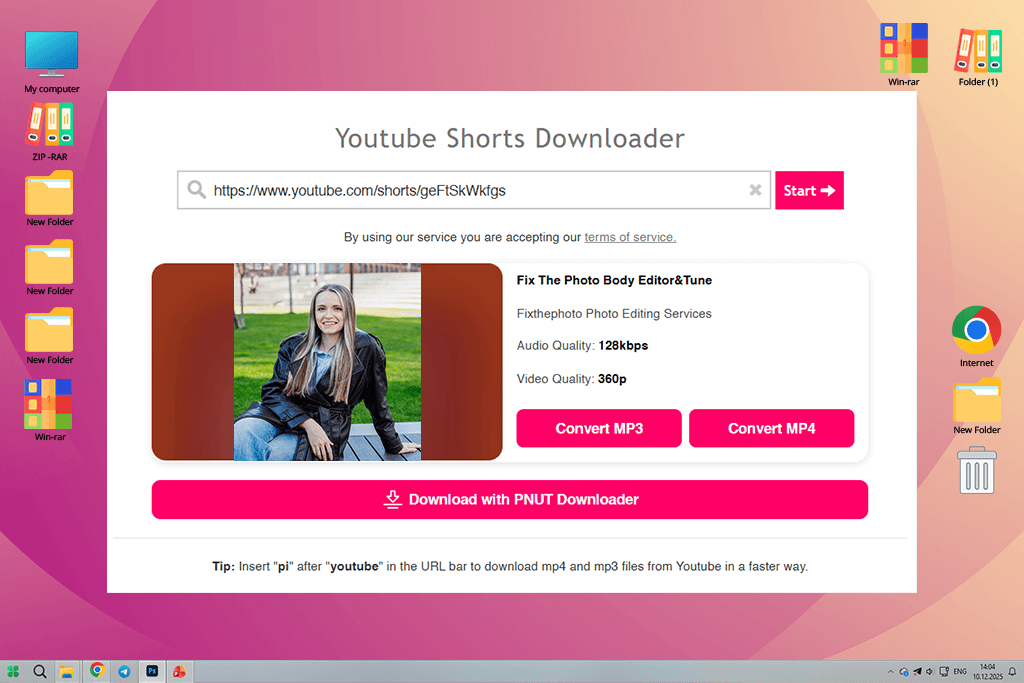Select the New Folder directly below ZIP -RAR
This screenshot has height=683, width=1024.
point(50,199)
